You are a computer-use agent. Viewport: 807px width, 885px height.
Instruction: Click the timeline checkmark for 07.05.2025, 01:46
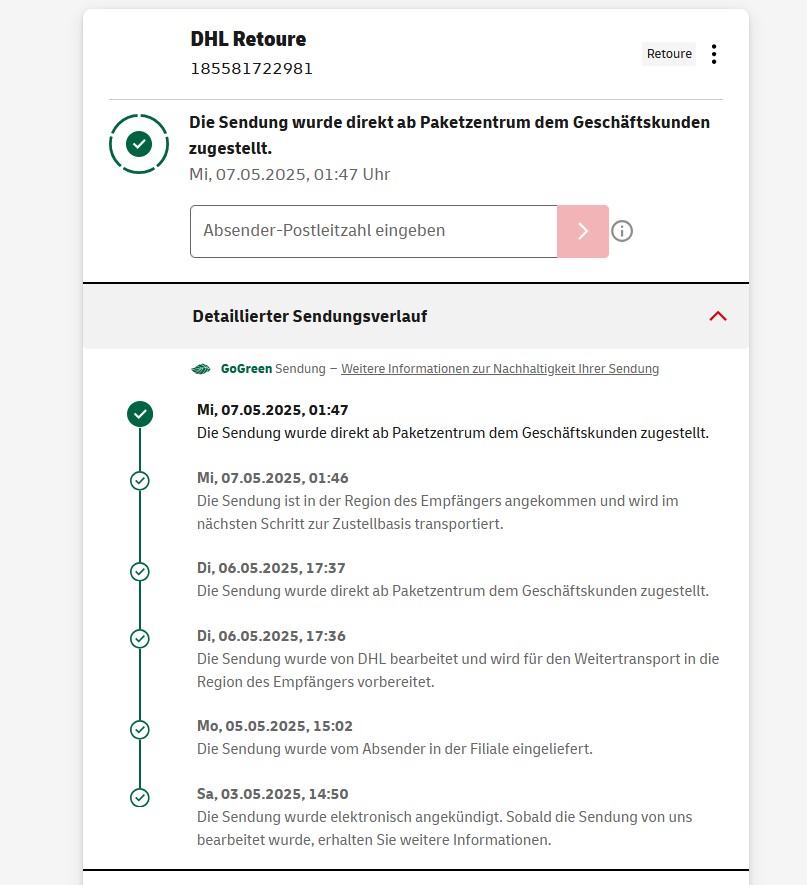[x=140, y=481]
